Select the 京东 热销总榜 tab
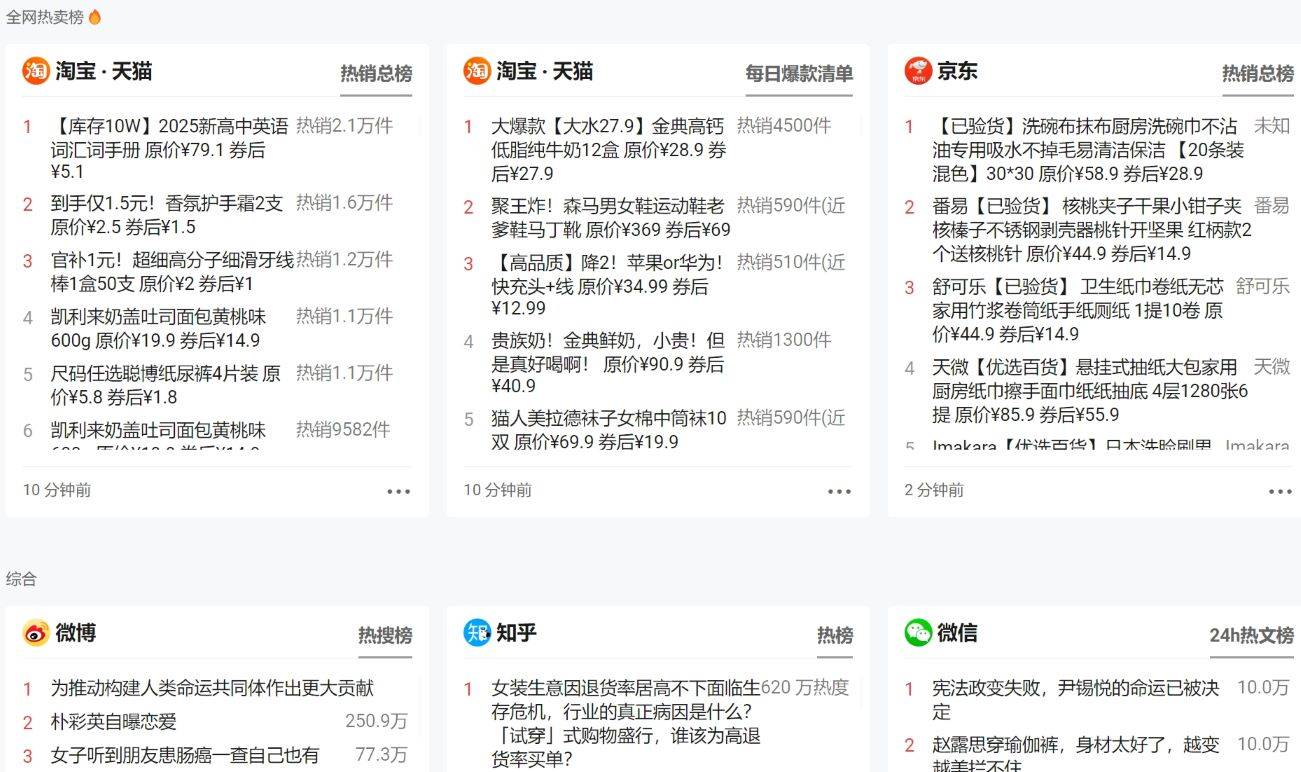The width and height of the screenshot is (1301, 772). [1258, 74]
